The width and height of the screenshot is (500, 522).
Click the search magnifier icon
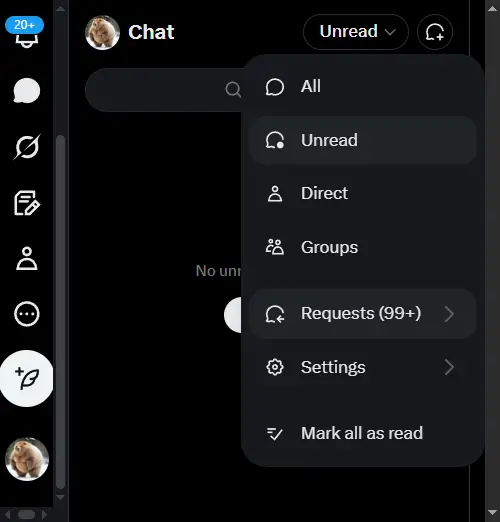point(233,90)
